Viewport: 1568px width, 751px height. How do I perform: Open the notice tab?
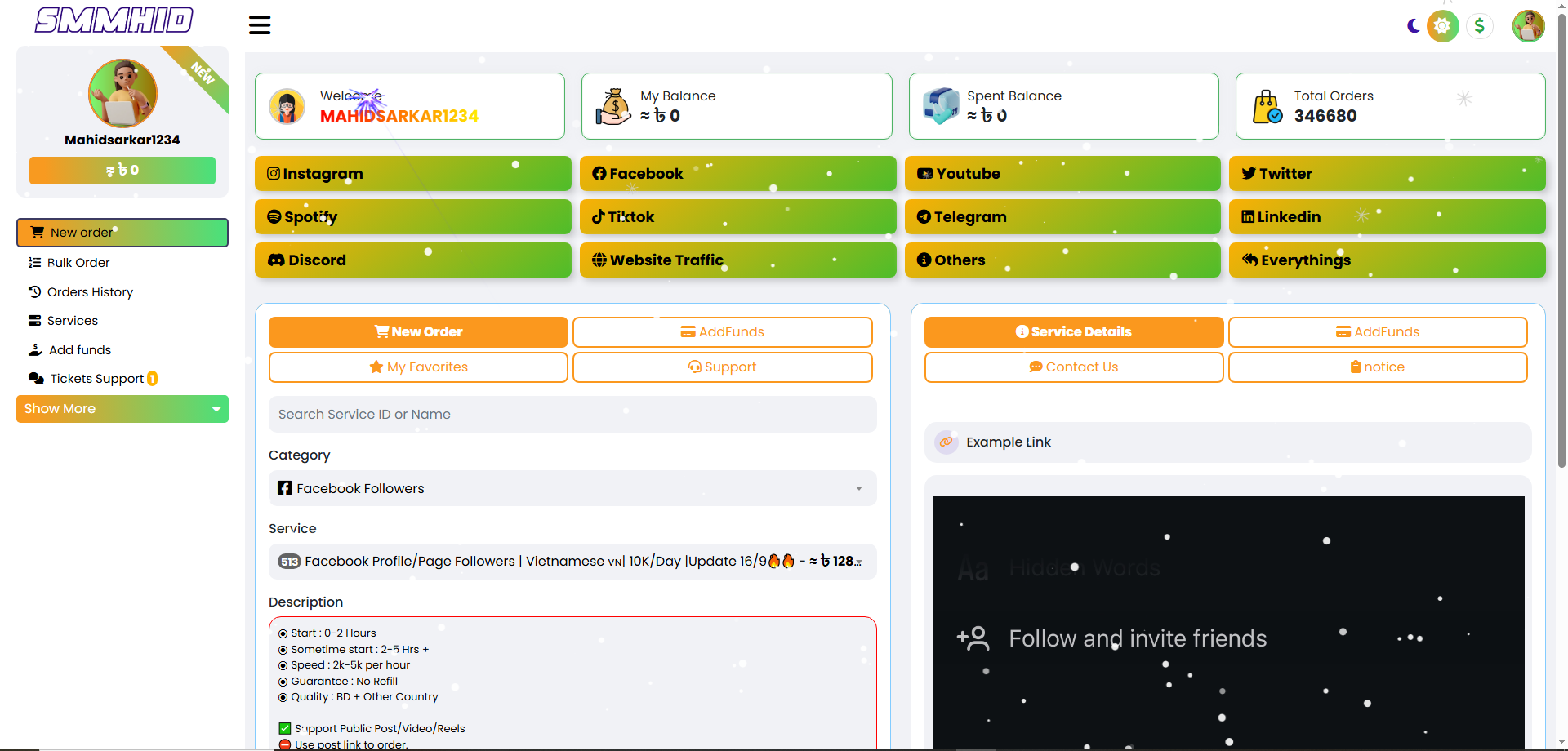pyautogui.click(x=1378, y=367)
